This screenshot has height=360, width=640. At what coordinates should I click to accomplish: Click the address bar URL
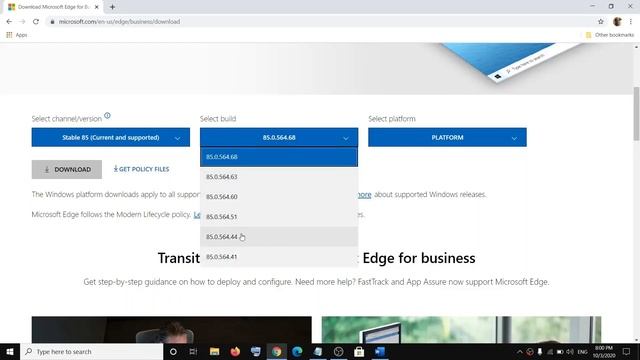point(119,22)
